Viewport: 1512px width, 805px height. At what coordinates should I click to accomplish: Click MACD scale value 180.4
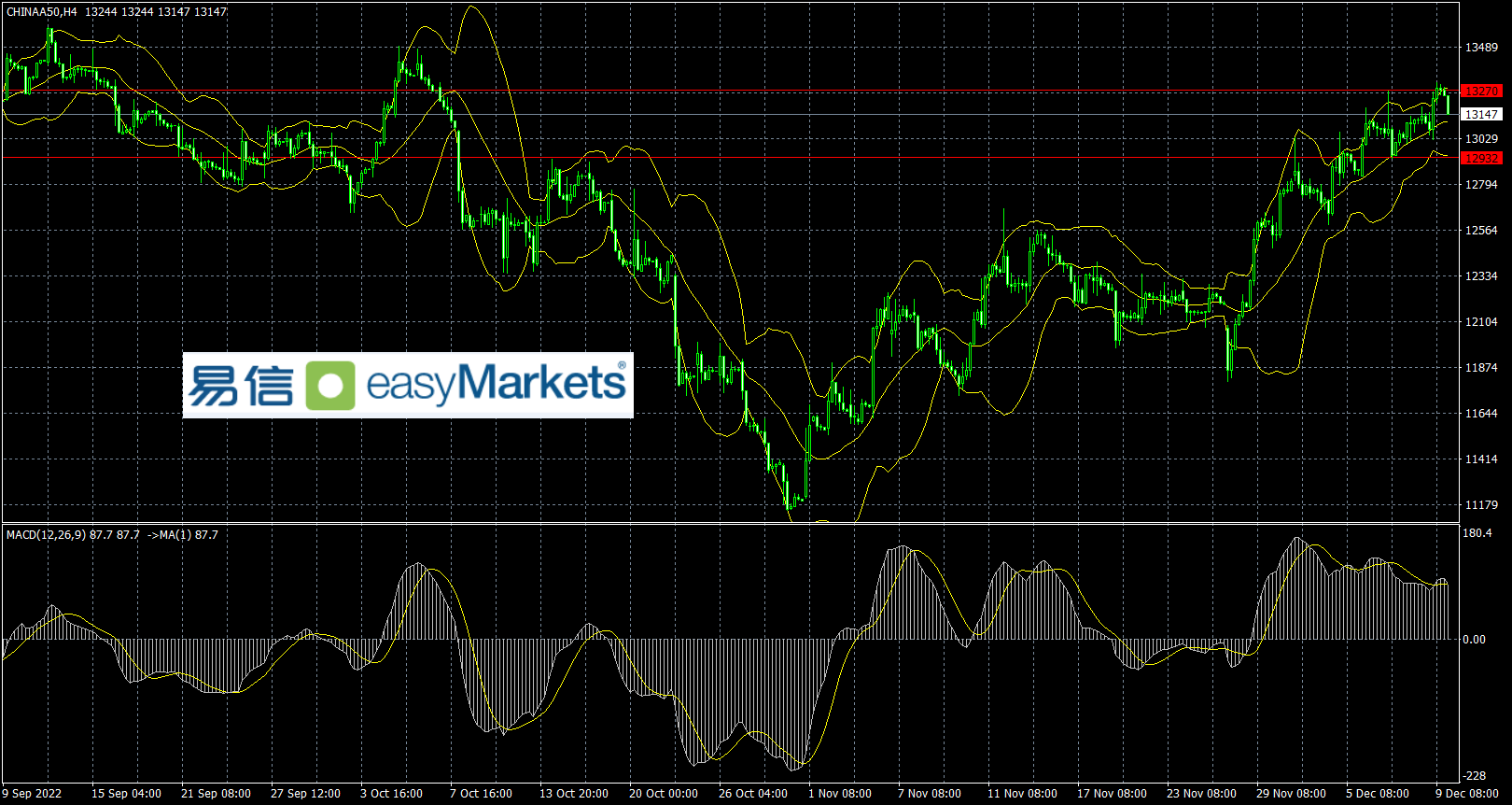1477,533
